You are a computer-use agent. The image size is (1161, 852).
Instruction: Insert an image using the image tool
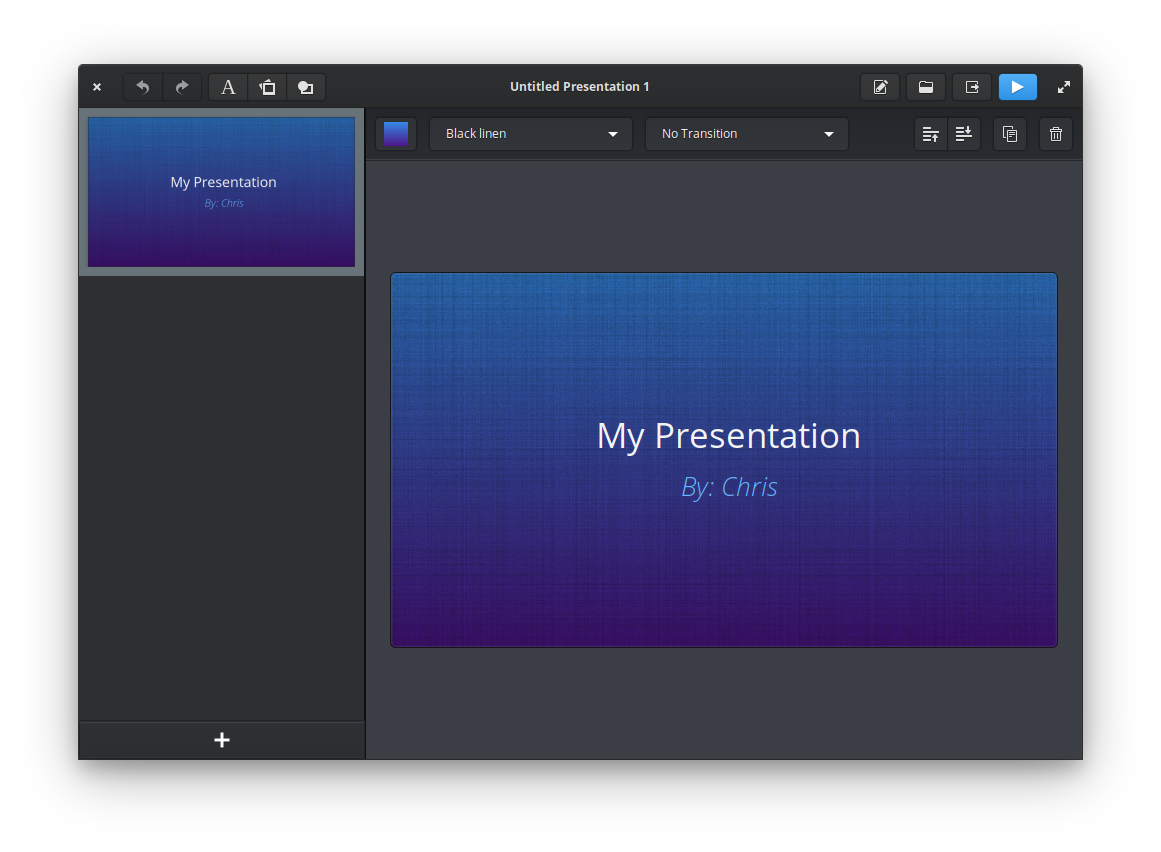coord(267,87)
